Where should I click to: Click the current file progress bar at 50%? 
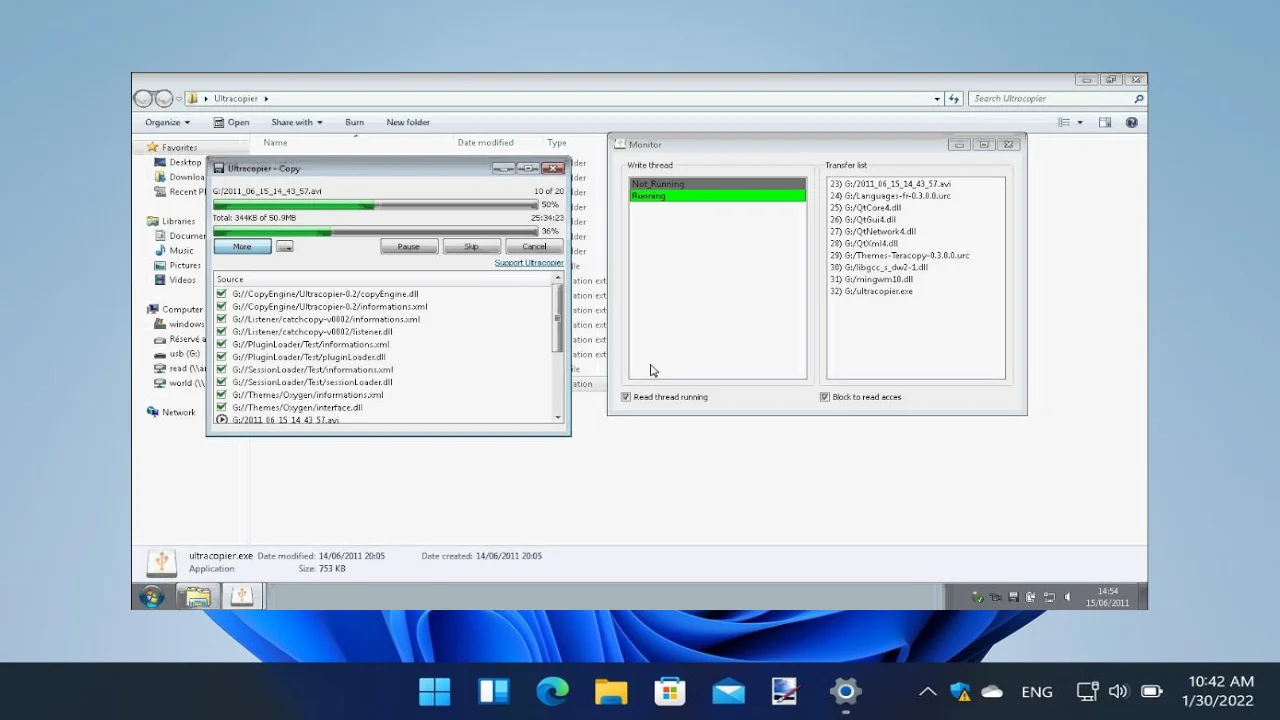tap(375, 204)
